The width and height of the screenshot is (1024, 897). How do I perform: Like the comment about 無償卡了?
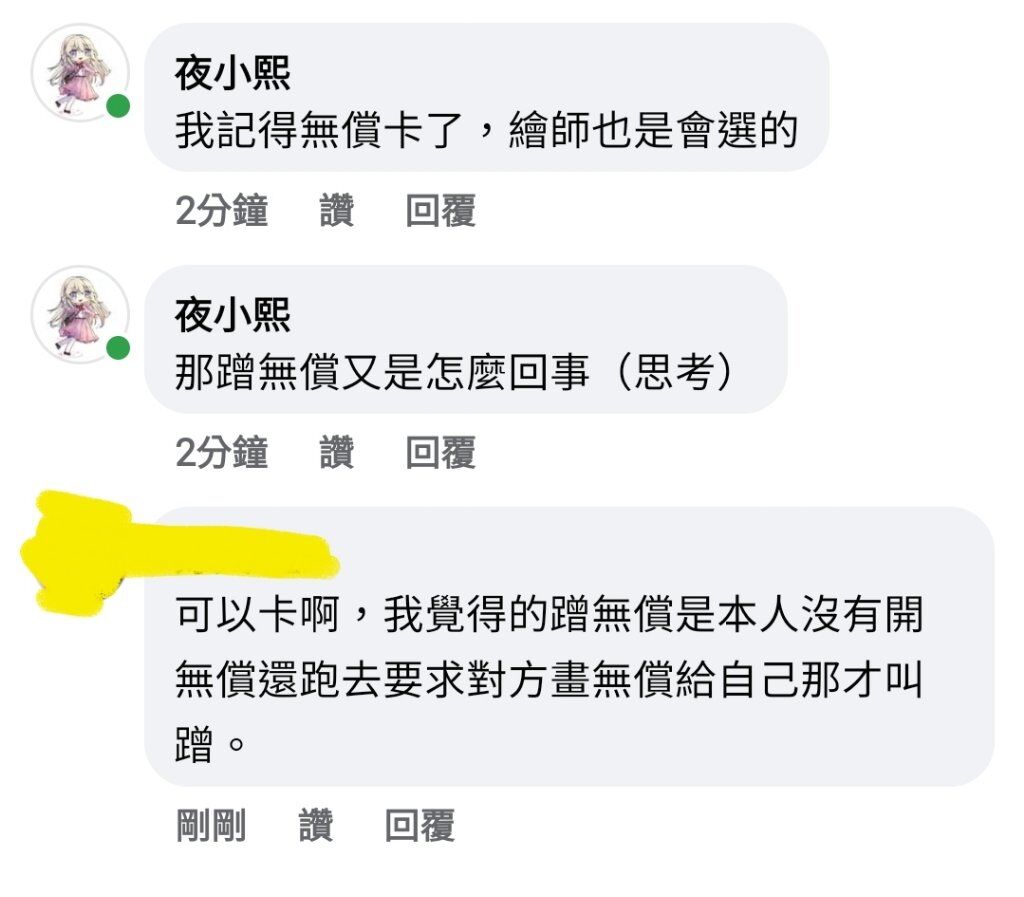pos(336,210)
